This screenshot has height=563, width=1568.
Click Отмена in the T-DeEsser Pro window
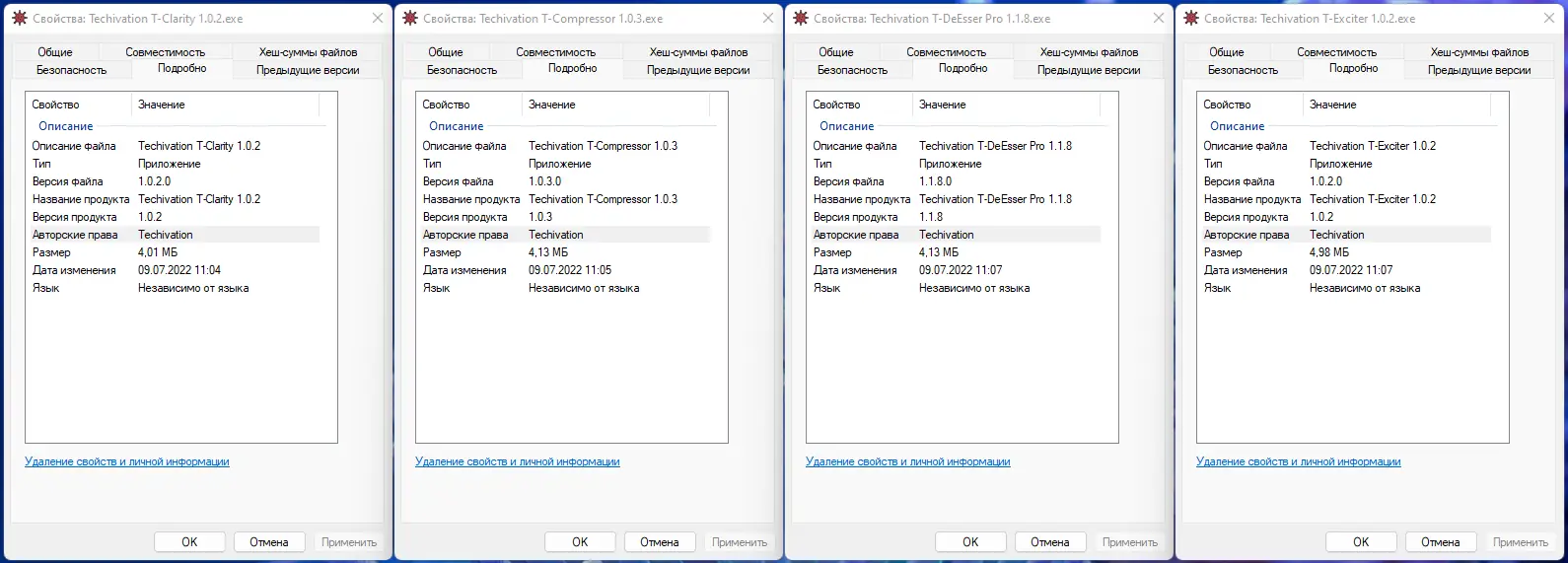coord(1049,542)
